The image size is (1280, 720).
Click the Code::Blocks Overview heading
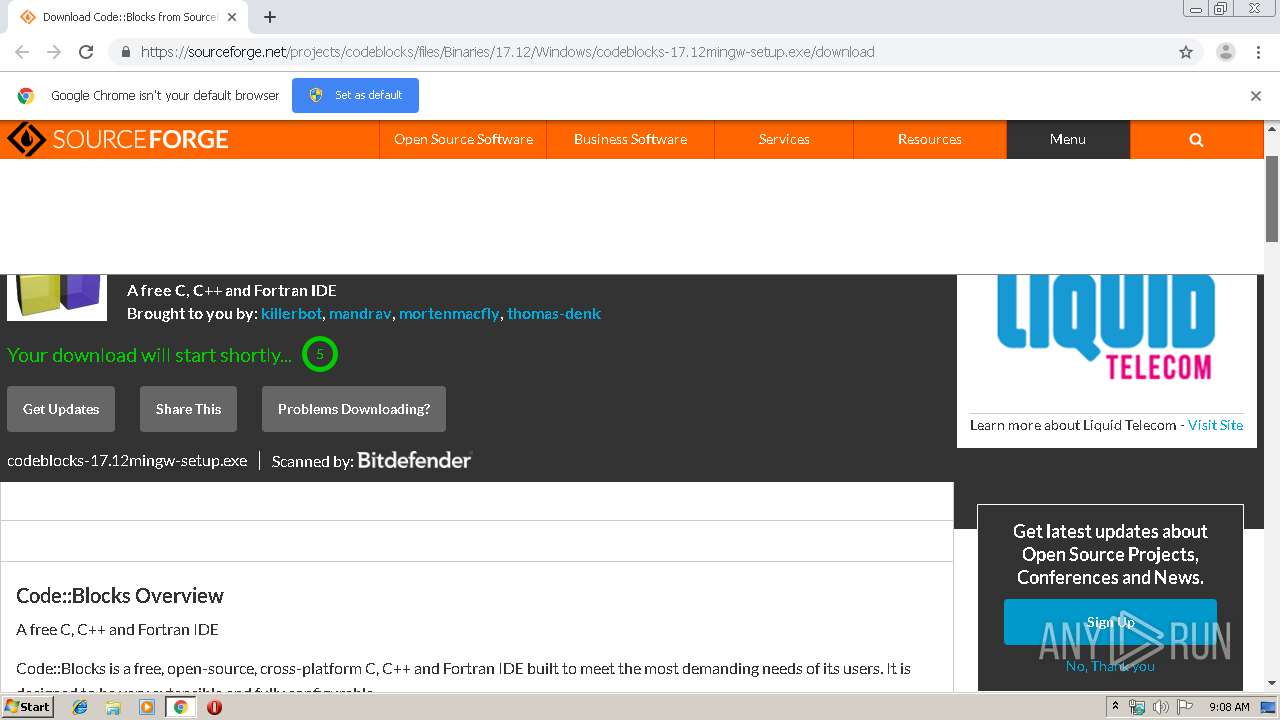pos(120,595)
